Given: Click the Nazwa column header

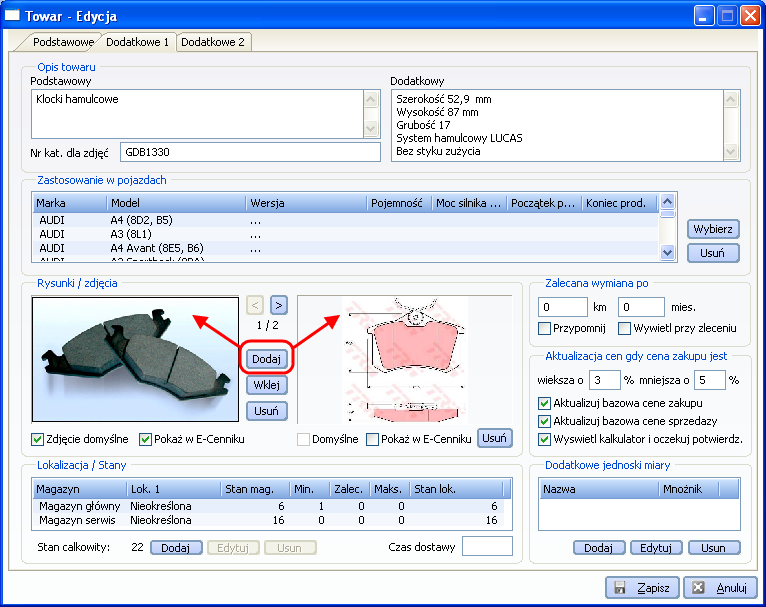Looking at the screenshot, I should pos(599,489).
